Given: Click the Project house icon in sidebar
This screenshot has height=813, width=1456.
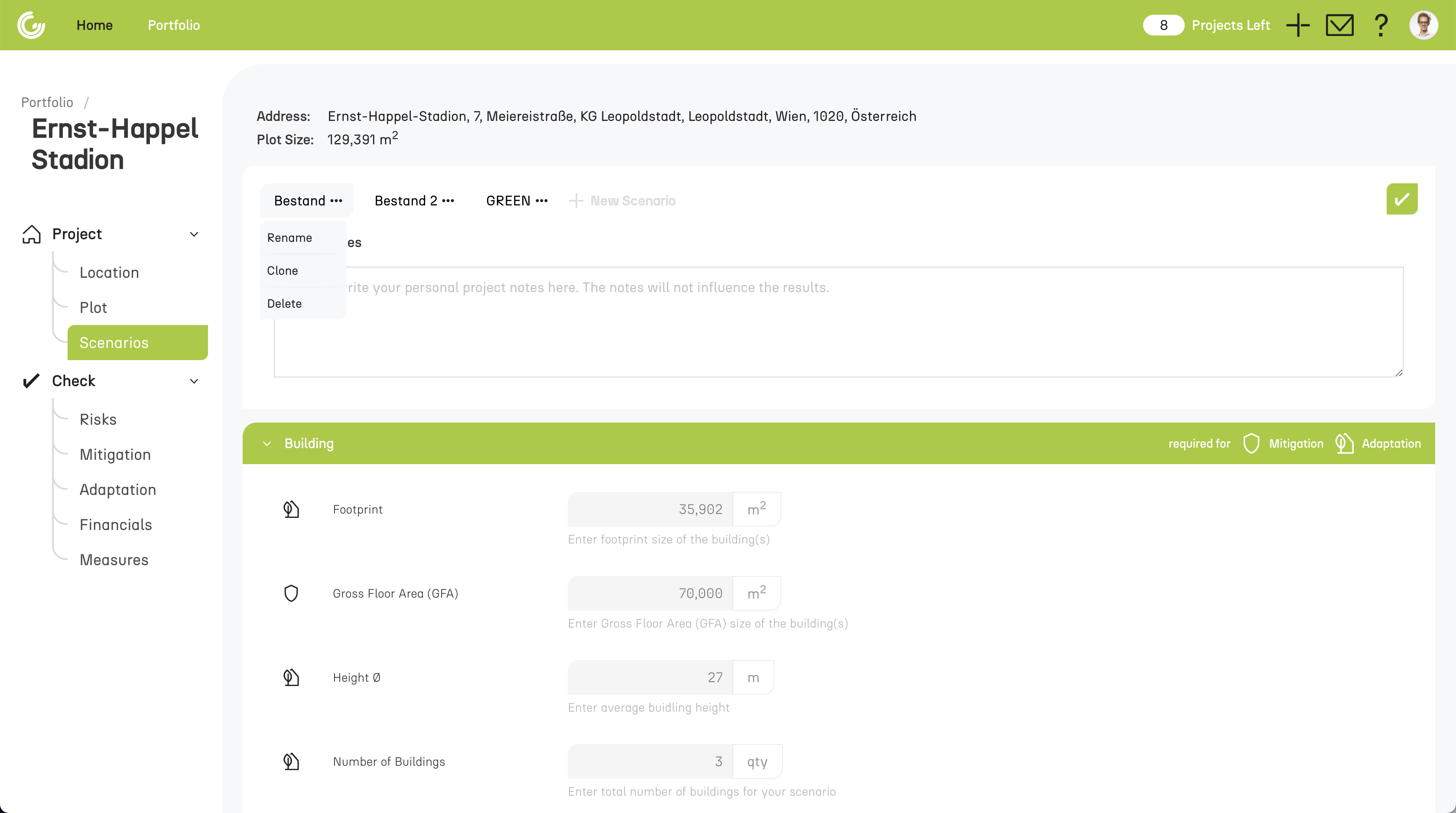Looking at the screenshot, I should (x=32, y=234).
